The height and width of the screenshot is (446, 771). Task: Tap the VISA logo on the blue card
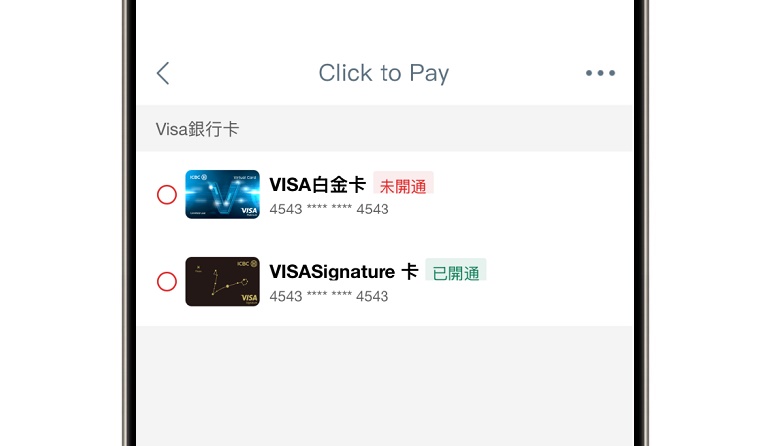(249, 211)
